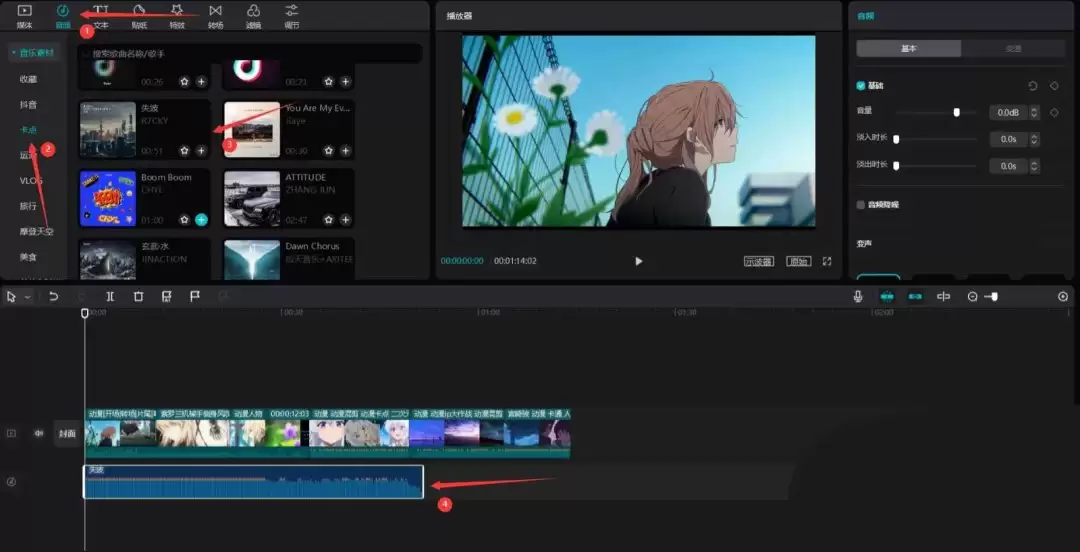Open the selection tool dropdown arrow
Viewport: 1080px width, 552px height.
[x=27, y=298]
